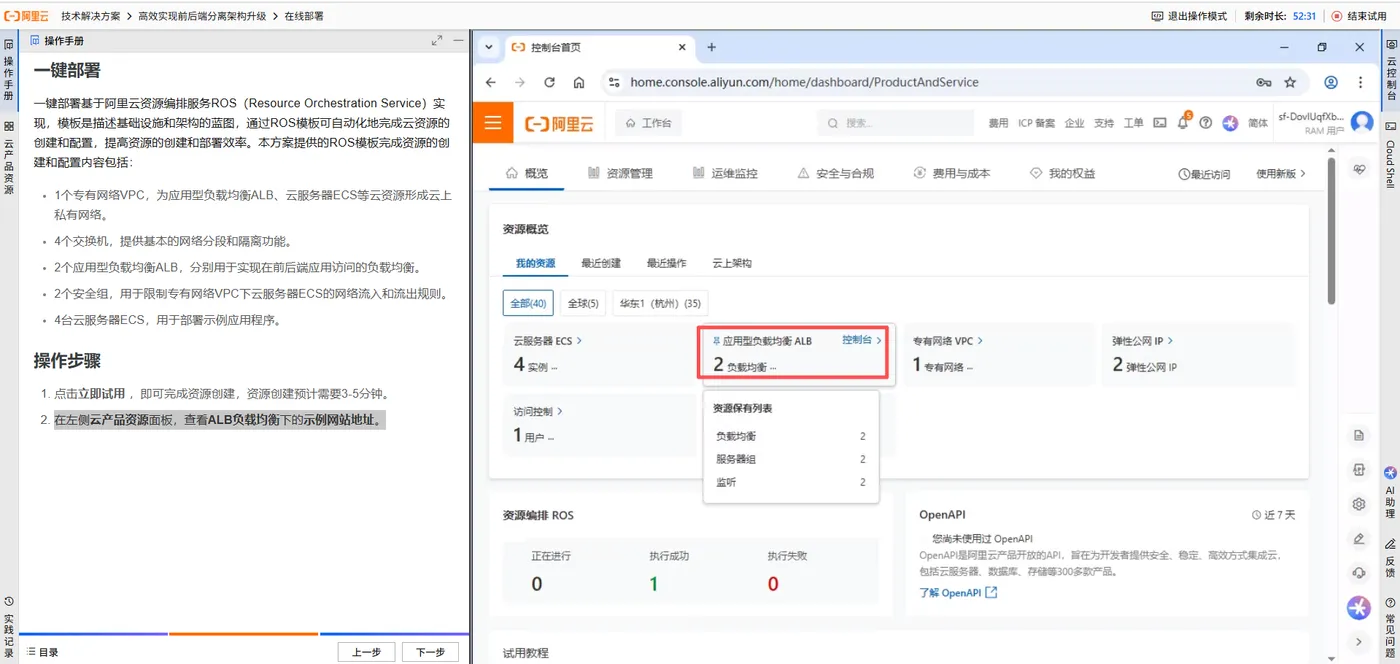Open the orange hamburger menu

(492, 123)
